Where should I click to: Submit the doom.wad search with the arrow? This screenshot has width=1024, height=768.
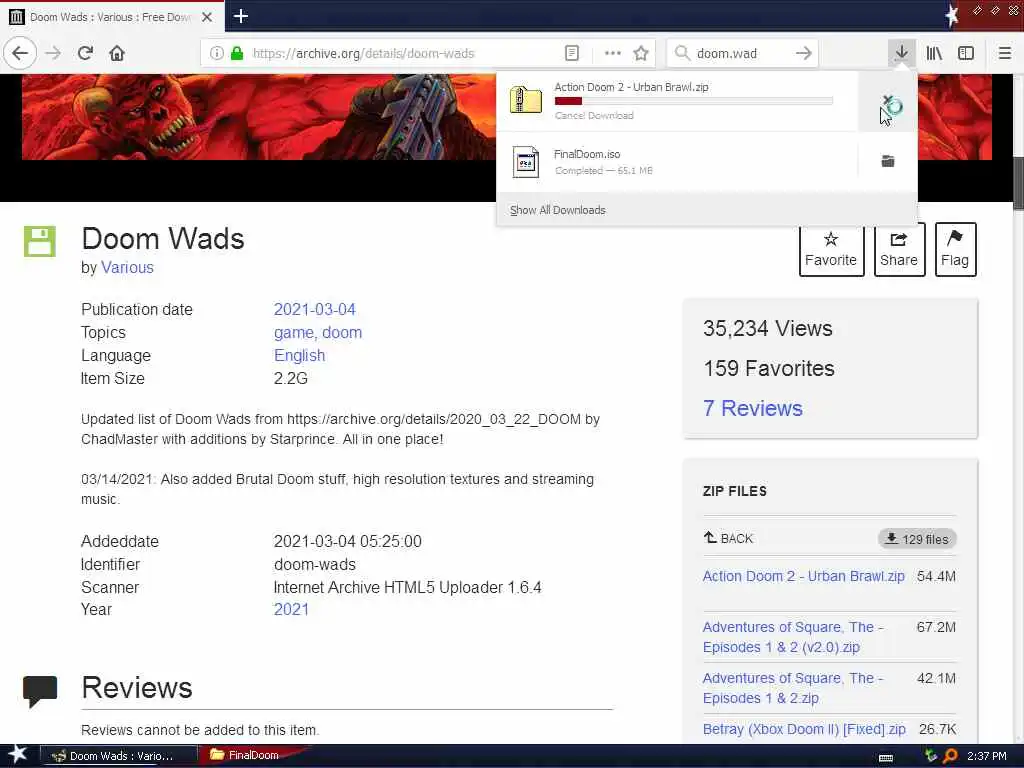(803, 53)
